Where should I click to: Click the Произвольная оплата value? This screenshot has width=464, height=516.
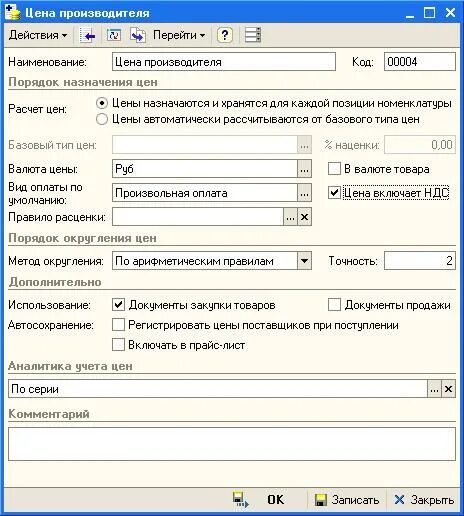point(171,193)
